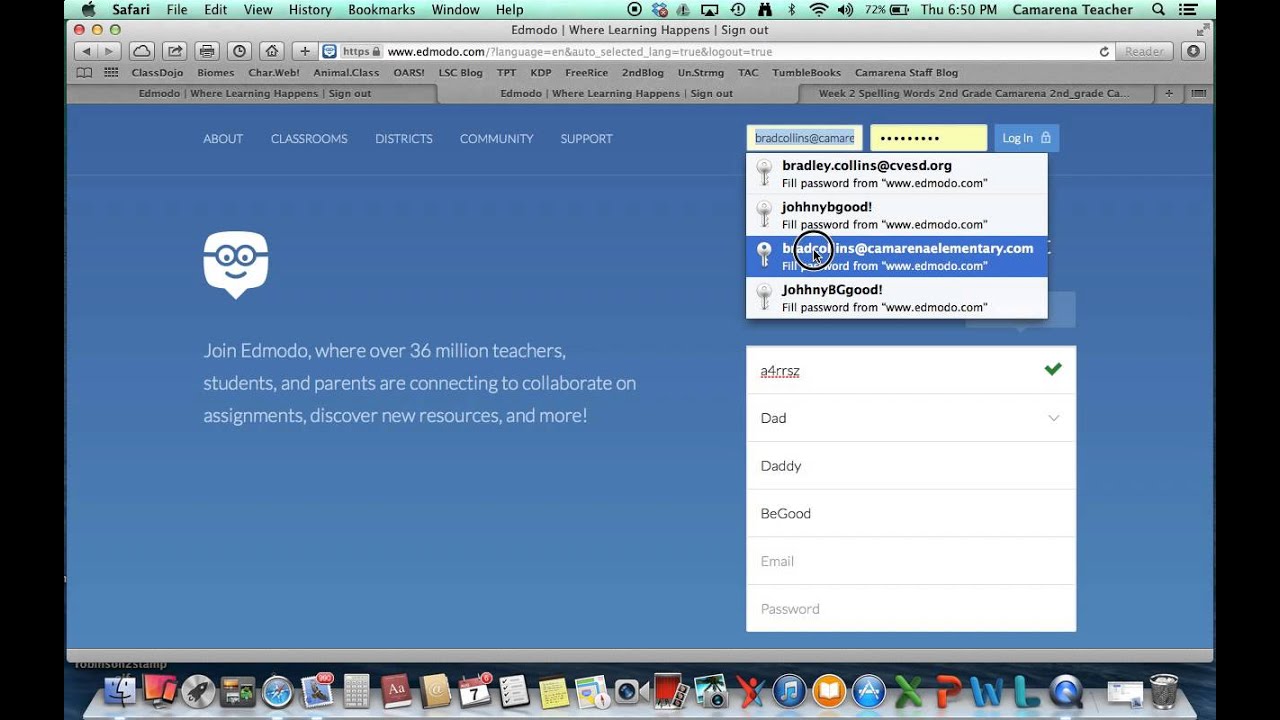Open the Calendar app in Dock

(474, 691)
